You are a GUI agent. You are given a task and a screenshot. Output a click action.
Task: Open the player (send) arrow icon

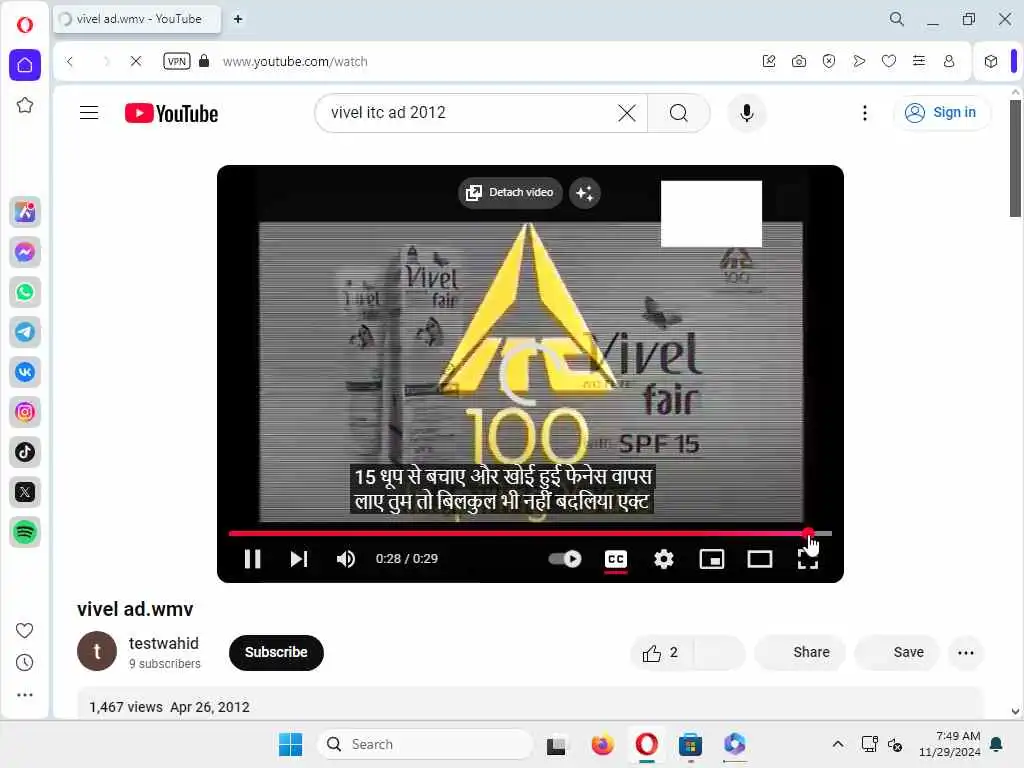pyautogui.click(x=859, y=61)
